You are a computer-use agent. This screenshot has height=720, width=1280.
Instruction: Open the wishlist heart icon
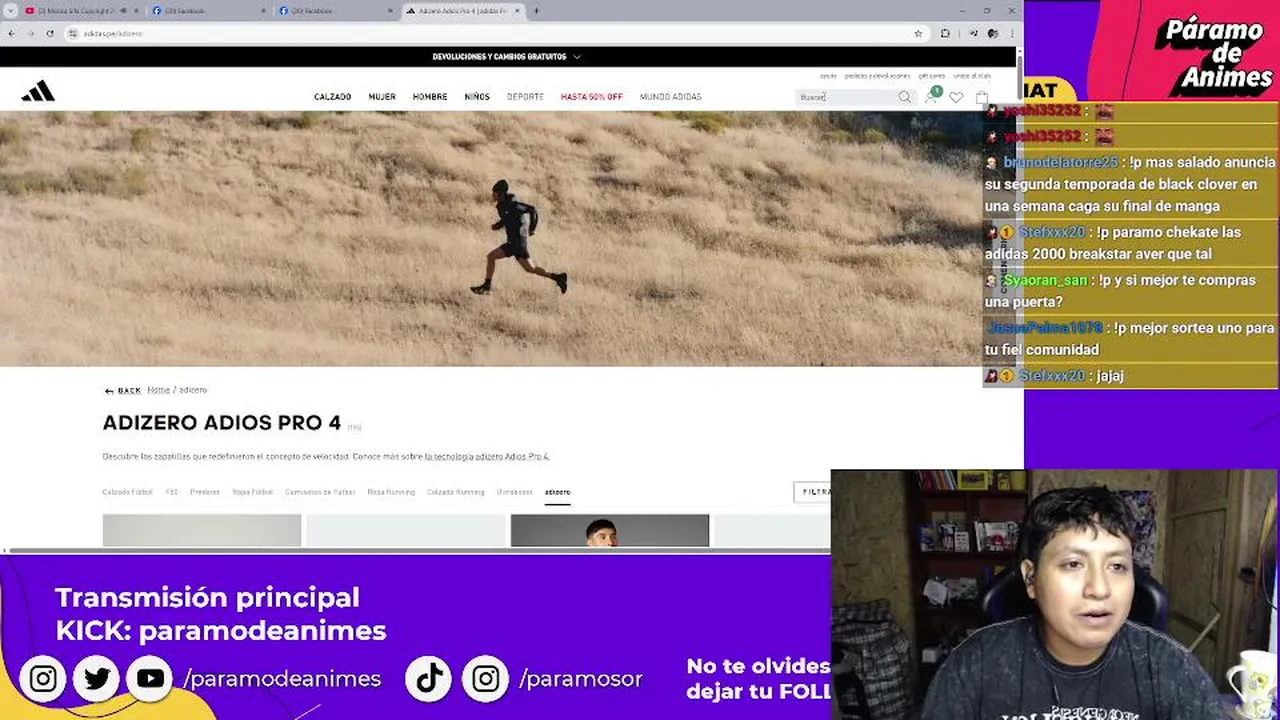click(x=956, y=97)
